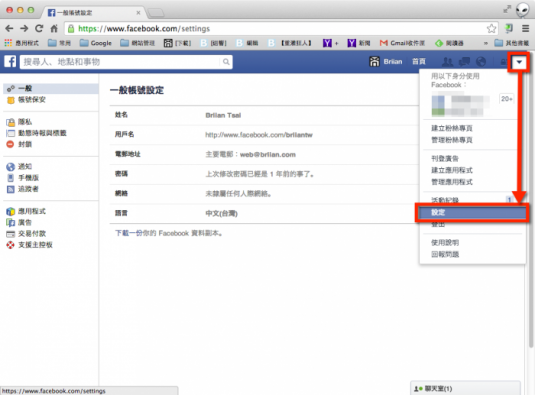Click the 用戶名 profile URL row
Image resolution: width=535 pixels, height=395 pixels.
[264, 135]
